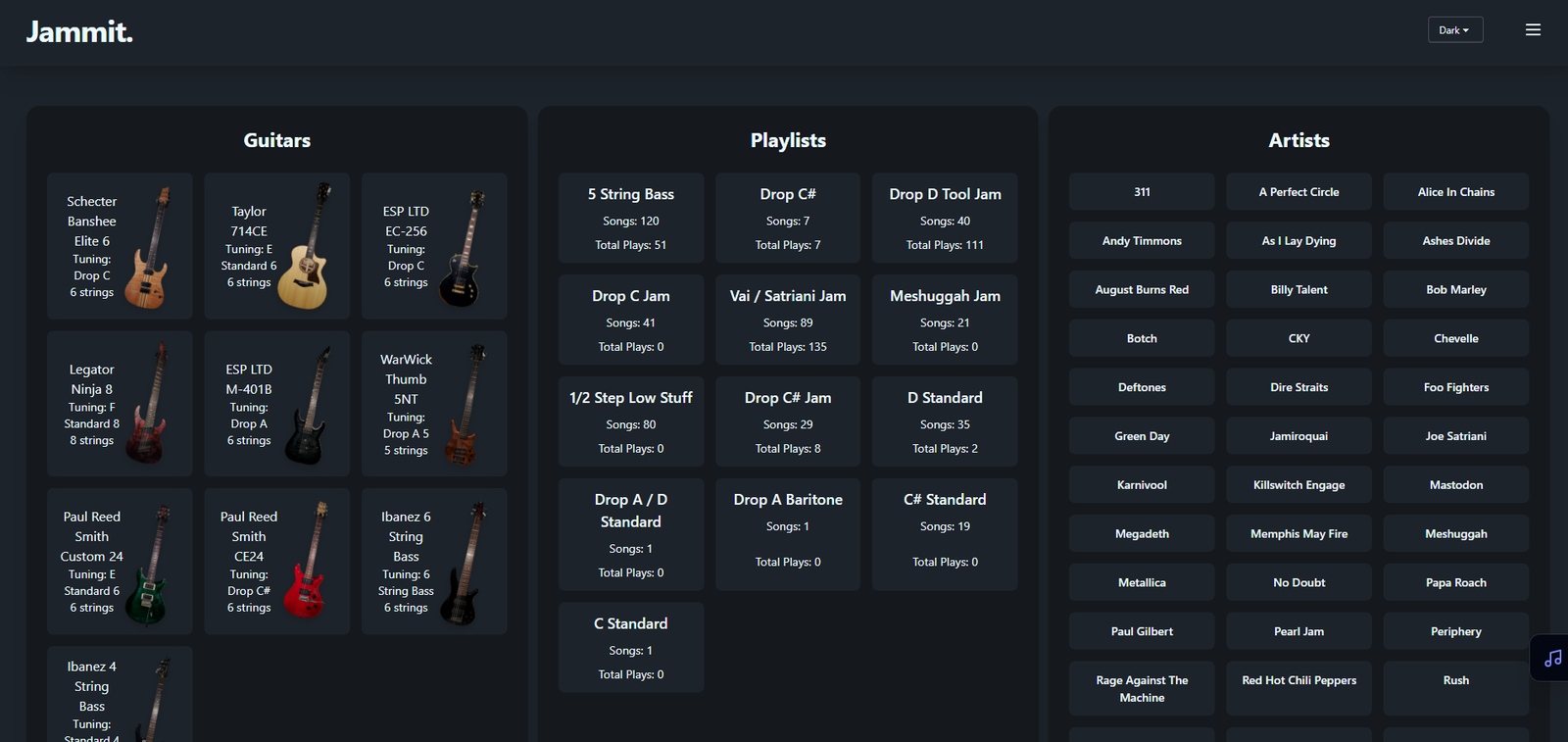The image size is (1568, 742).
Task: Click the ESP LTD M-401B guitar image
Action: [305, 404]
